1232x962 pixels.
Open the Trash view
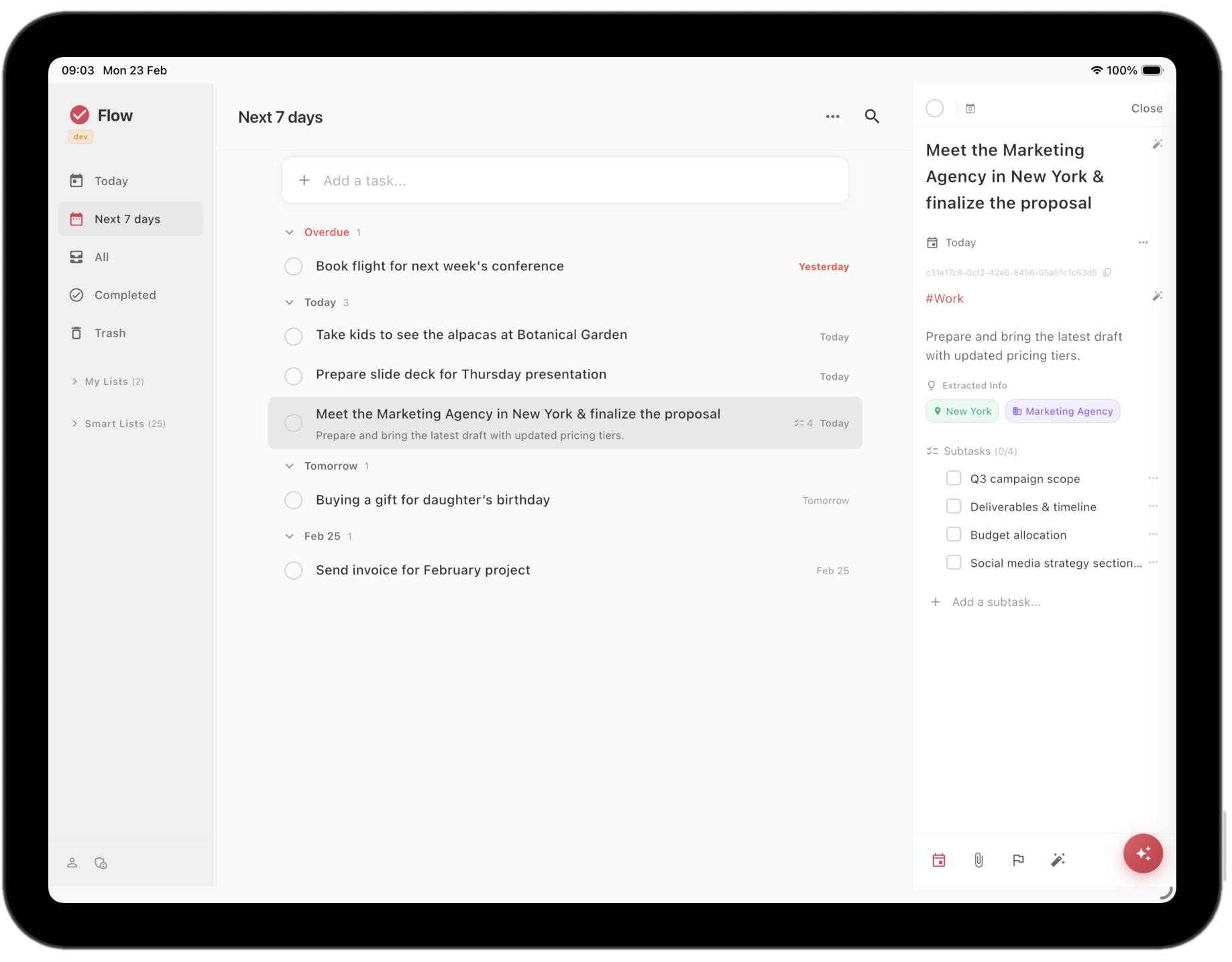(109, 333)
